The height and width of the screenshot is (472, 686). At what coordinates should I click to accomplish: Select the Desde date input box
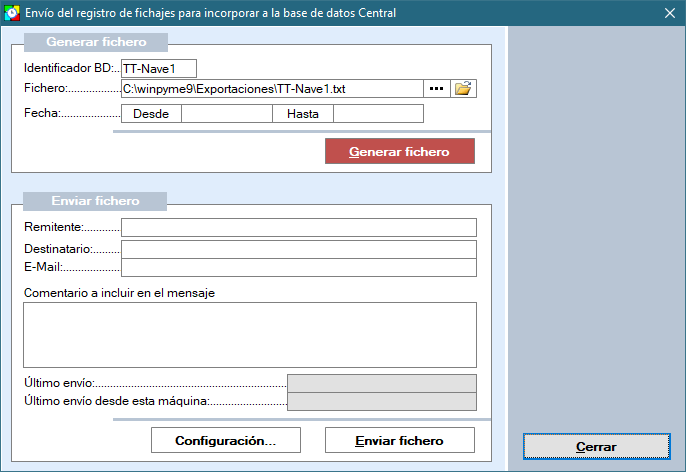point(226,114)
